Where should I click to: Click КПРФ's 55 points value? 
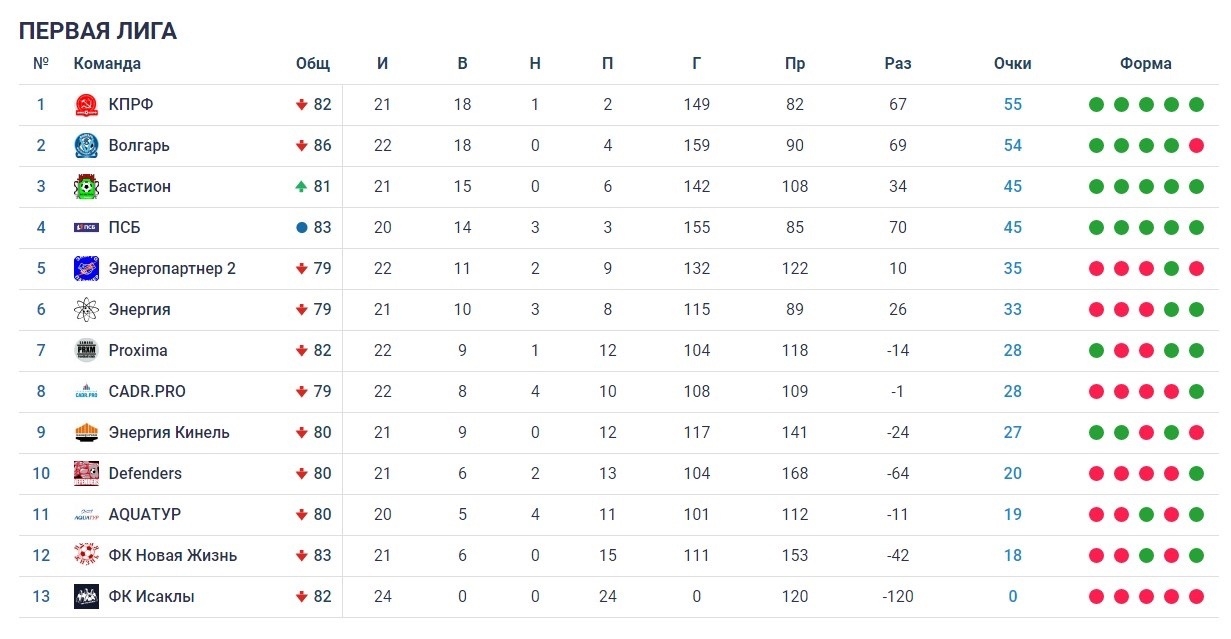(x=1012, y=105)
